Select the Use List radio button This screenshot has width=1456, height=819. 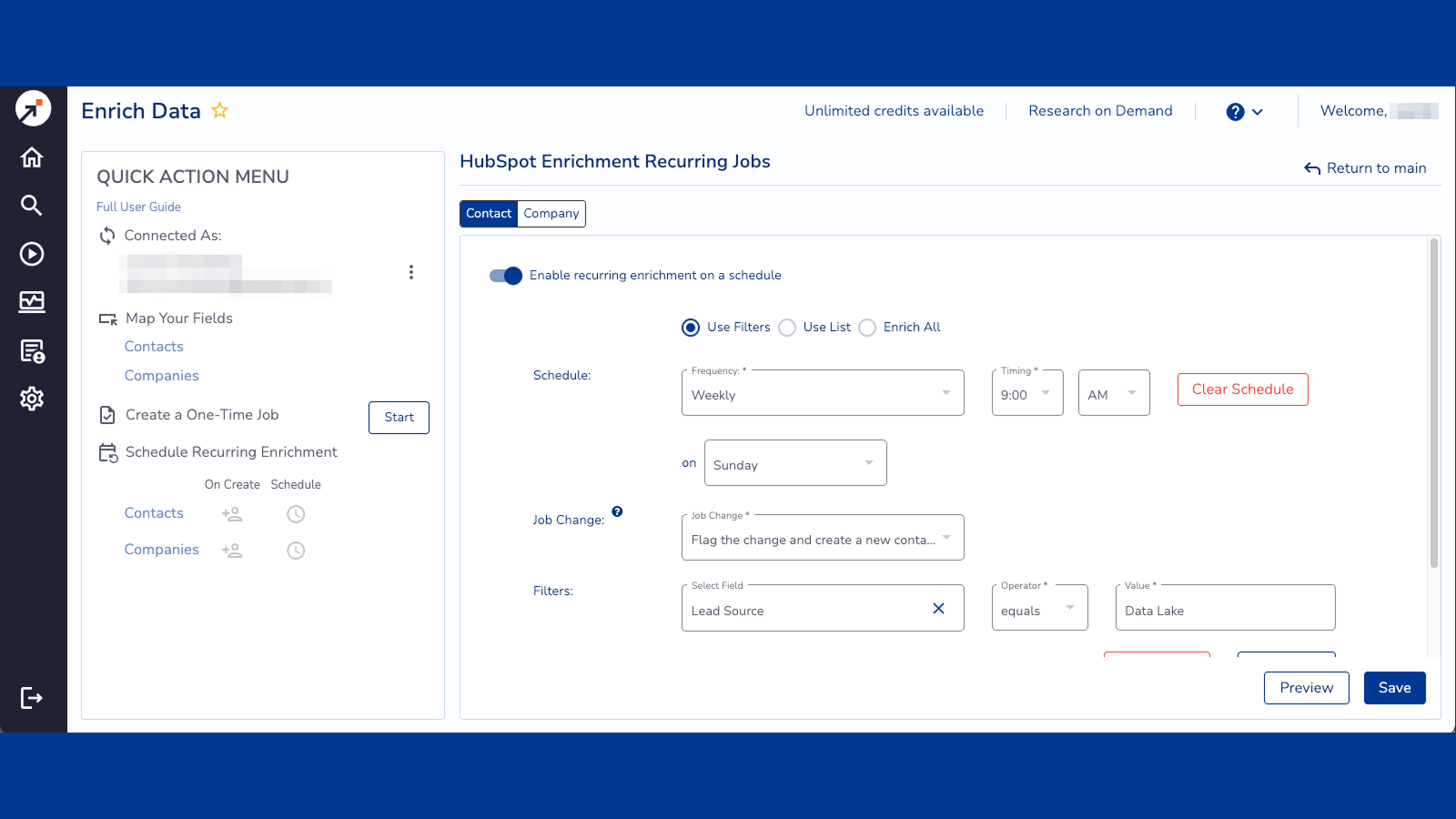pyautogui.click(x=788, y=328)
